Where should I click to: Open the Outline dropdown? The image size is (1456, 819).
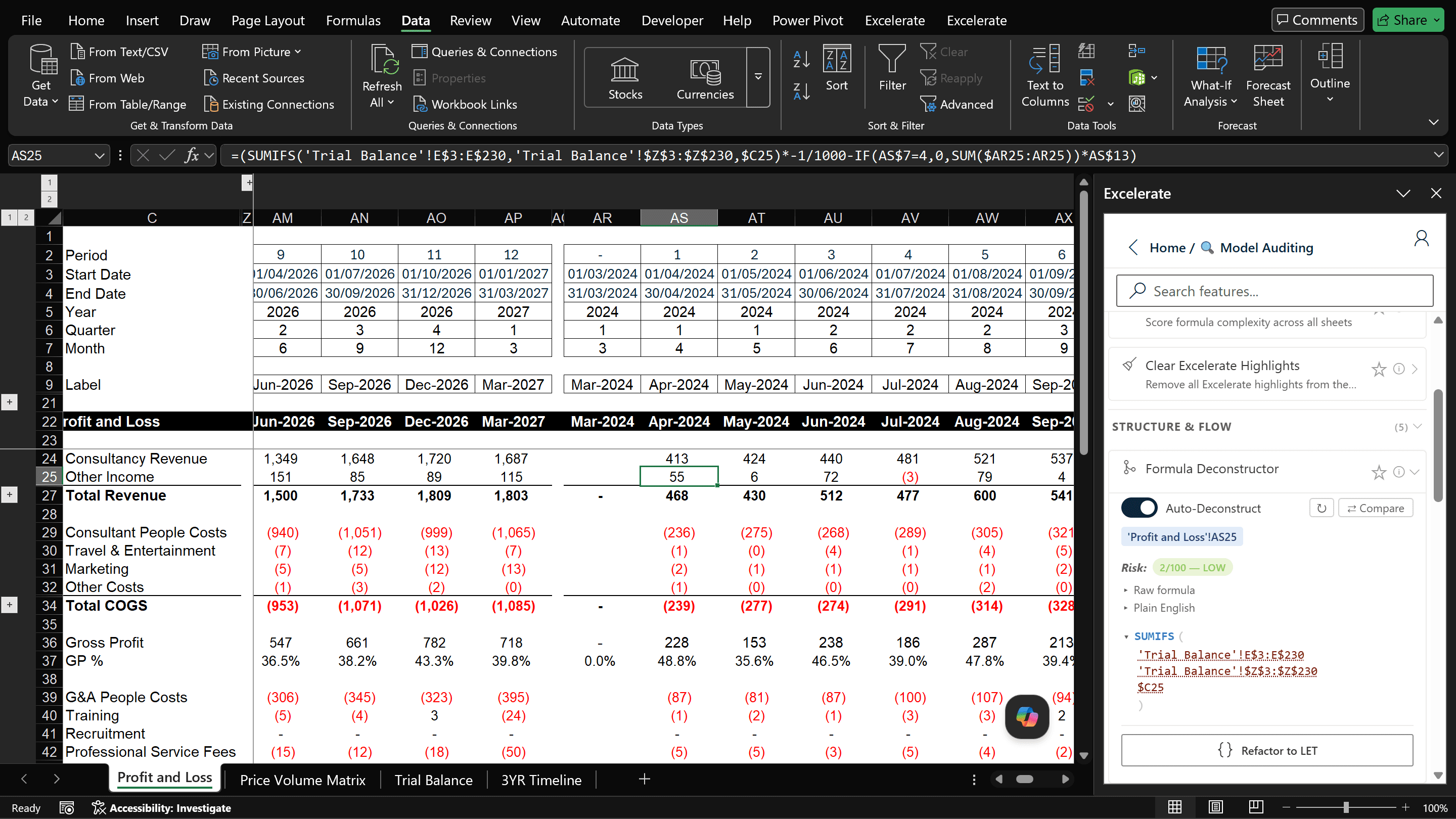click(x=1330, y=73)
